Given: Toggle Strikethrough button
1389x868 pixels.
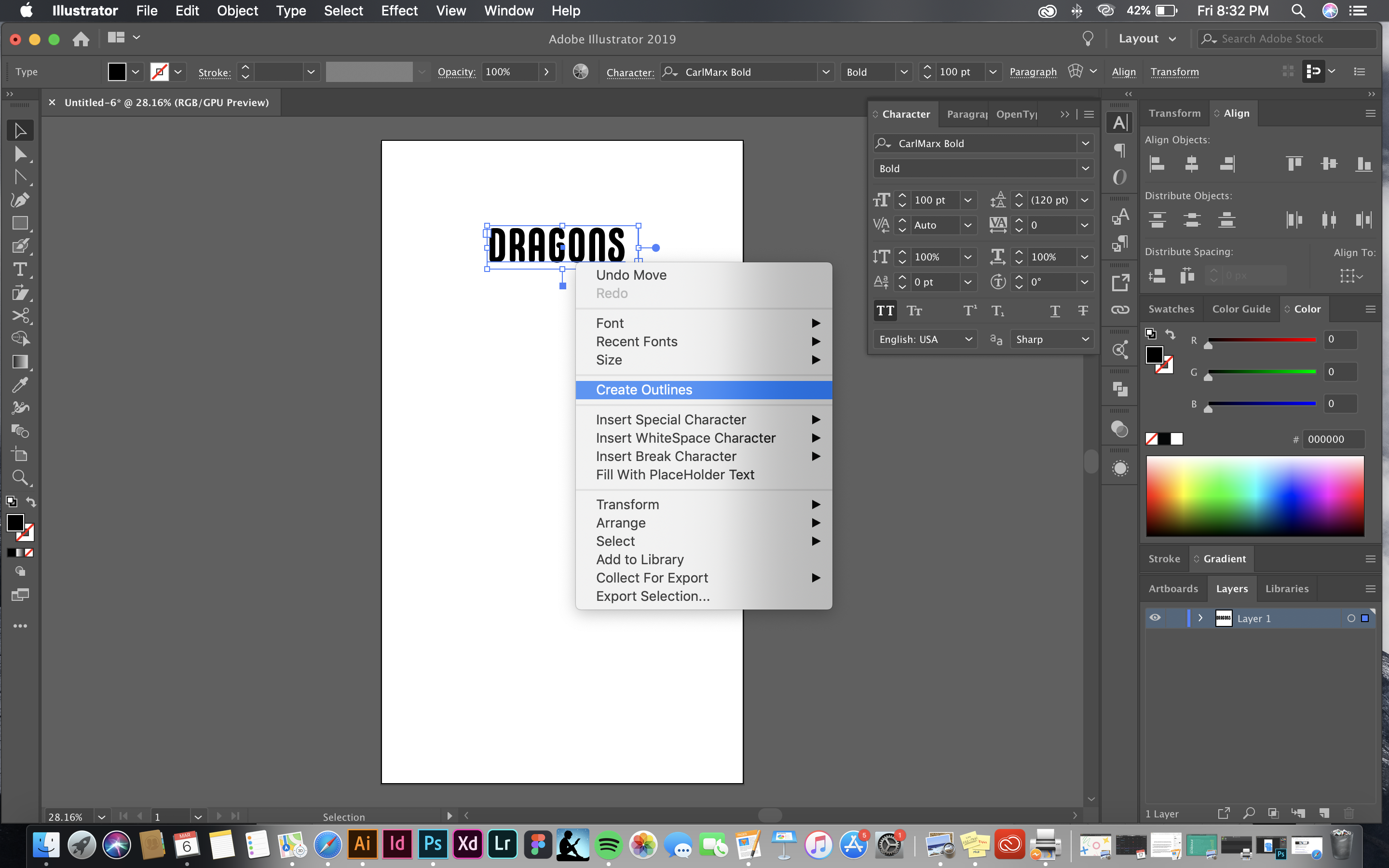Looking at the screenshot, I should (1083, 311).
